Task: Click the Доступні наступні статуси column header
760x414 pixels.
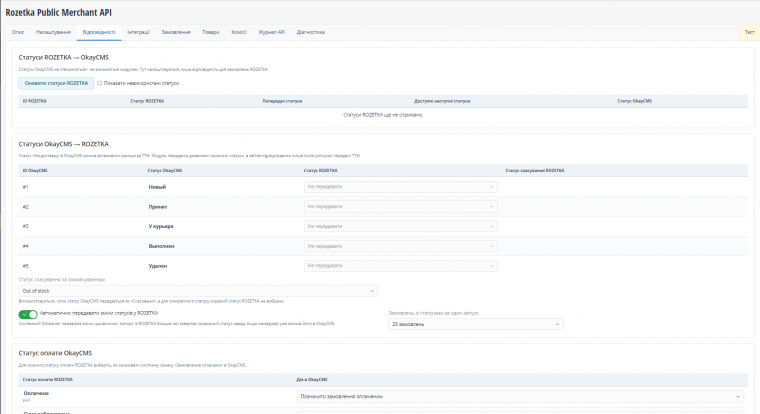Action: (x=442, y=101)
